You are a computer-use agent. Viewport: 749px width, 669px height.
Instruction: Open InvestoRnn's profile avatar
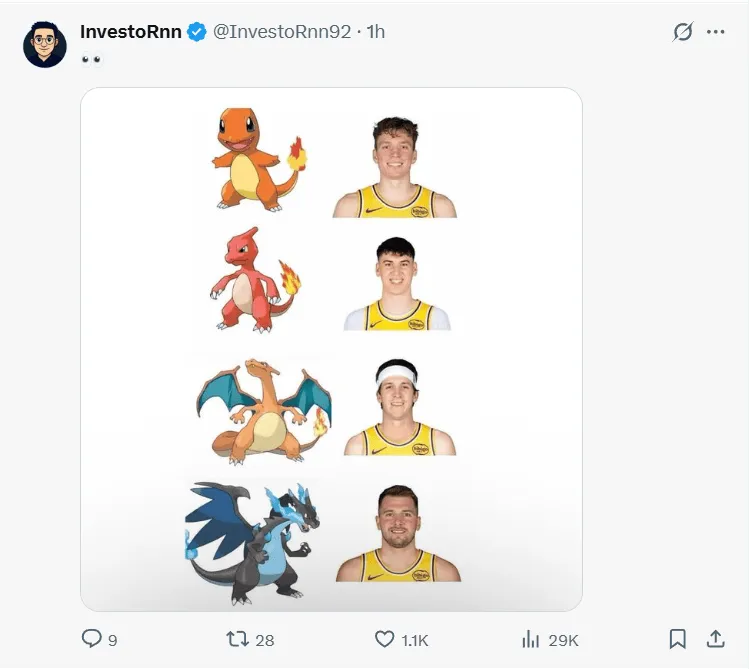click(45, 45)
